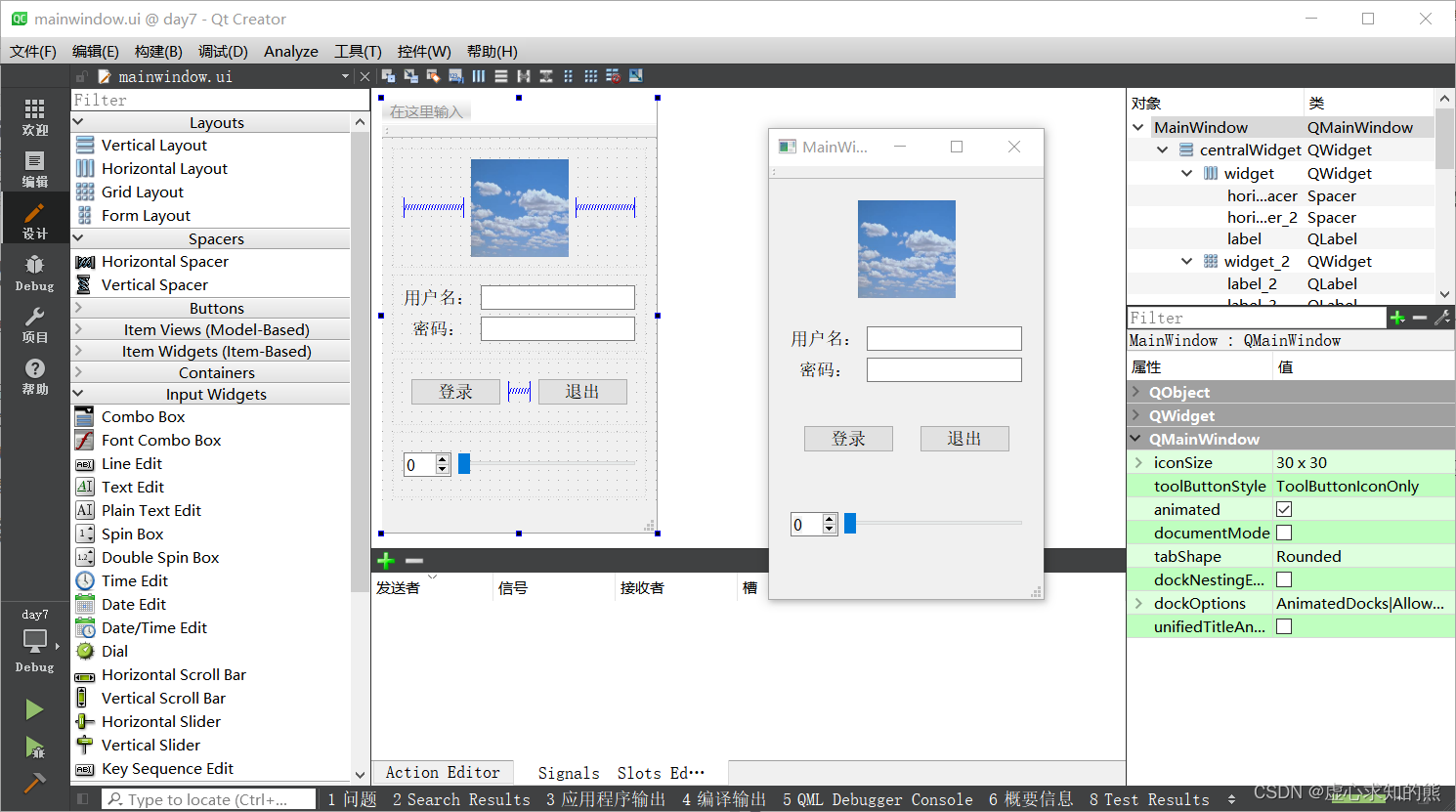This screenshot has height=812, width=1456.
Task: Select the Edit Buddies mode icon
Action: [434, 76]
